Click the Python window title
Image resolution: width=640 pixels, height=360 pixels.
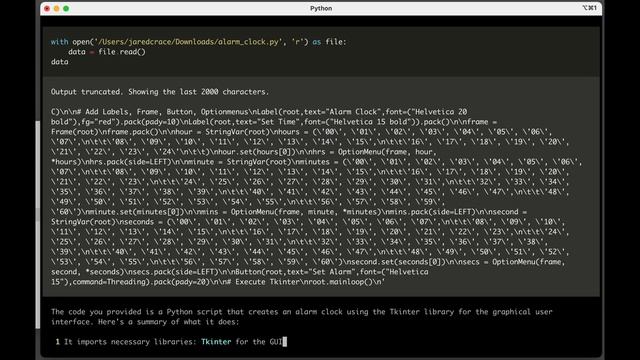coord(321,9)
